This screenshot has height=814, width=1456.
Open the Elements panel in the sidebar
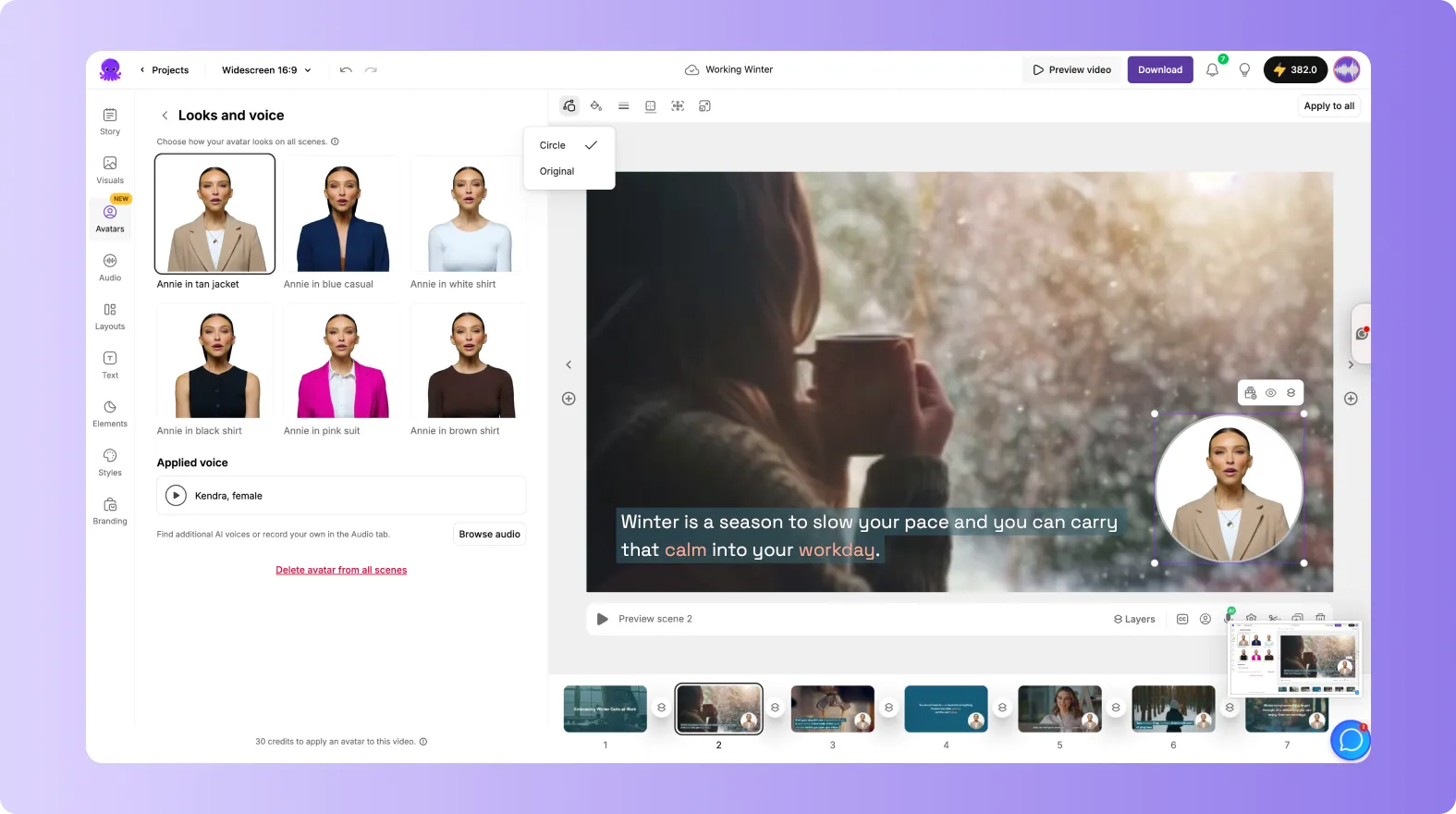pyautogui.click(x=110, y=413)
